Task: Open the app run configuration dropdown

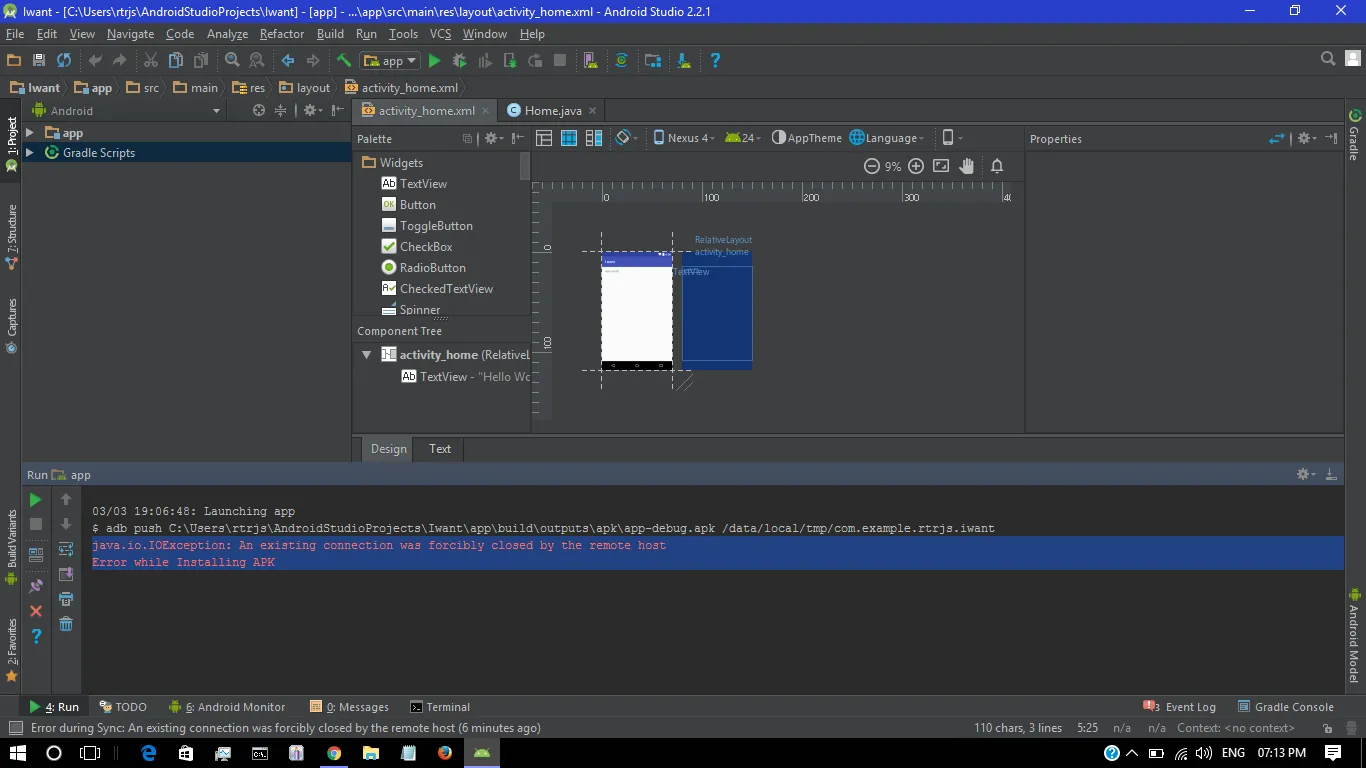Action: pyautogui.click(x=391, y=61)
